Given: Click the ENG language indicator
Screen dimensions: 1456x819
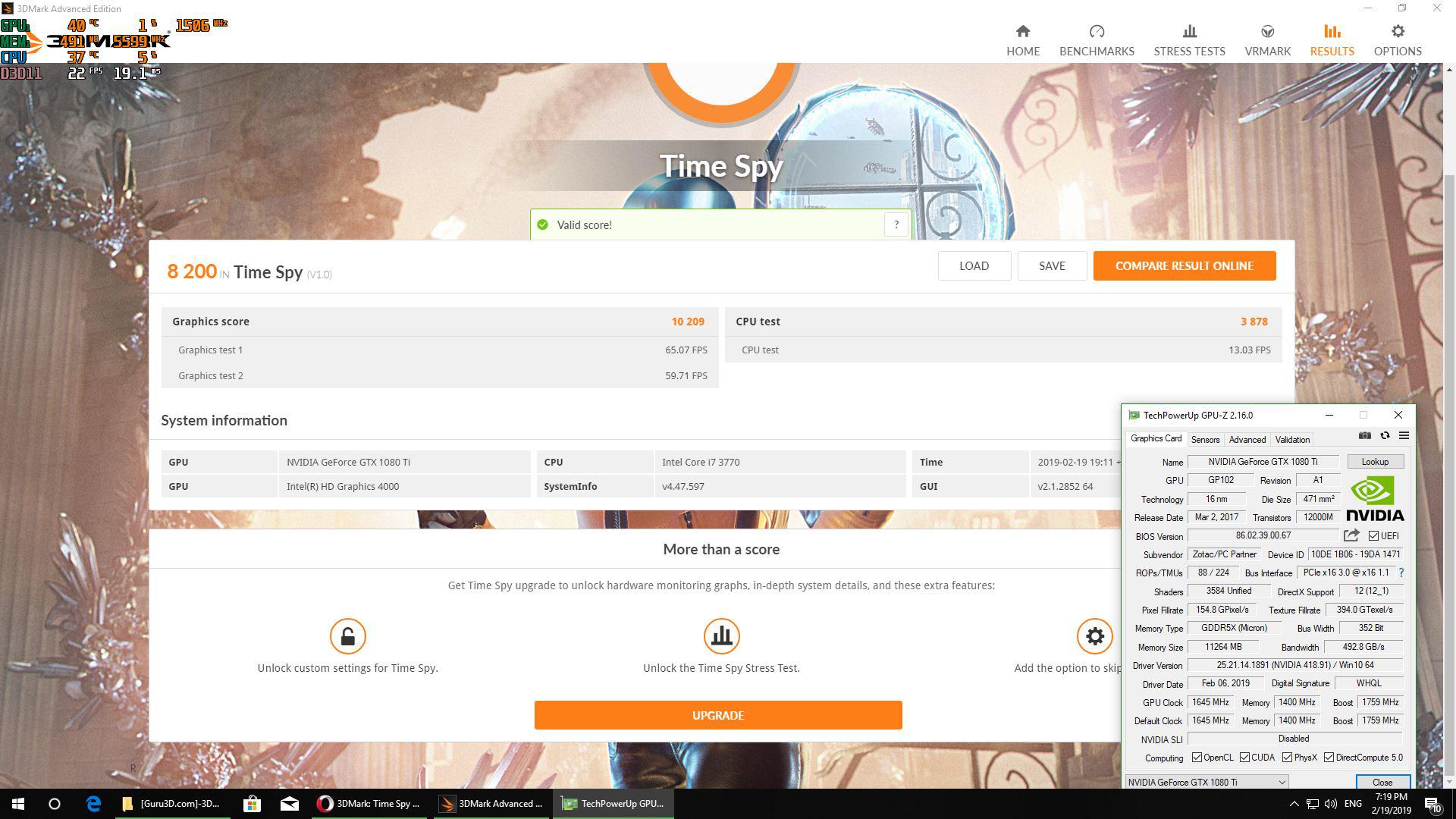Looking at the screenshot, I should [x=1353, y=804].
